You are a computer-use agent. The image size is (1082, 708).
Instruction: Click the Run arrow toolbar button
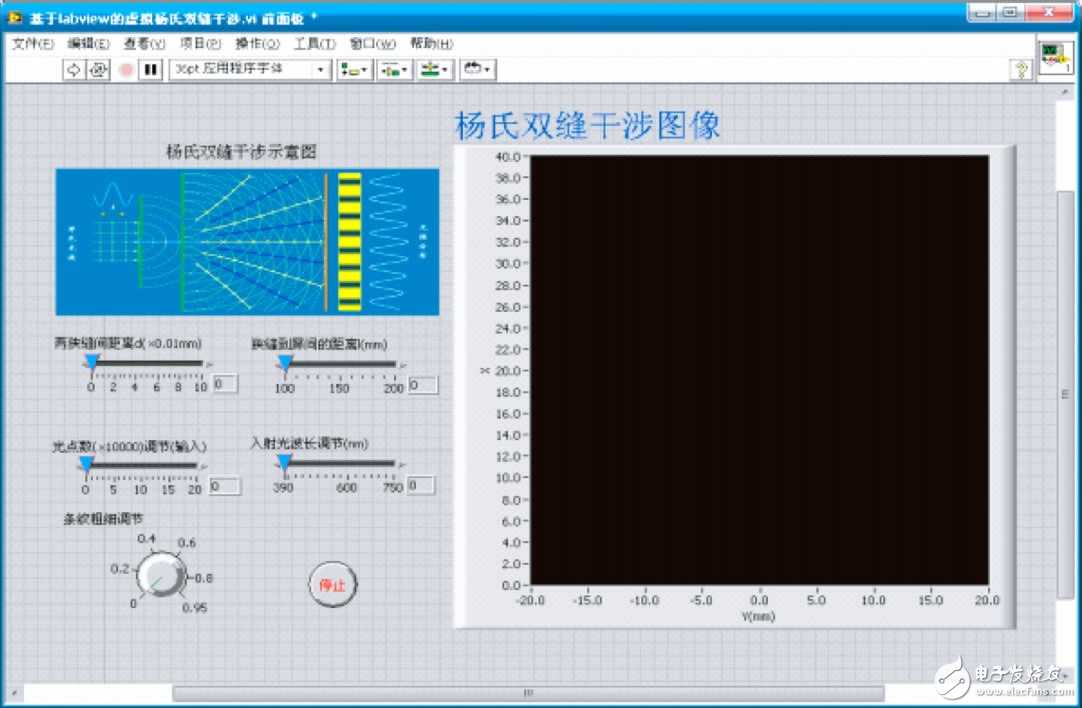click(x=74, y=70)
